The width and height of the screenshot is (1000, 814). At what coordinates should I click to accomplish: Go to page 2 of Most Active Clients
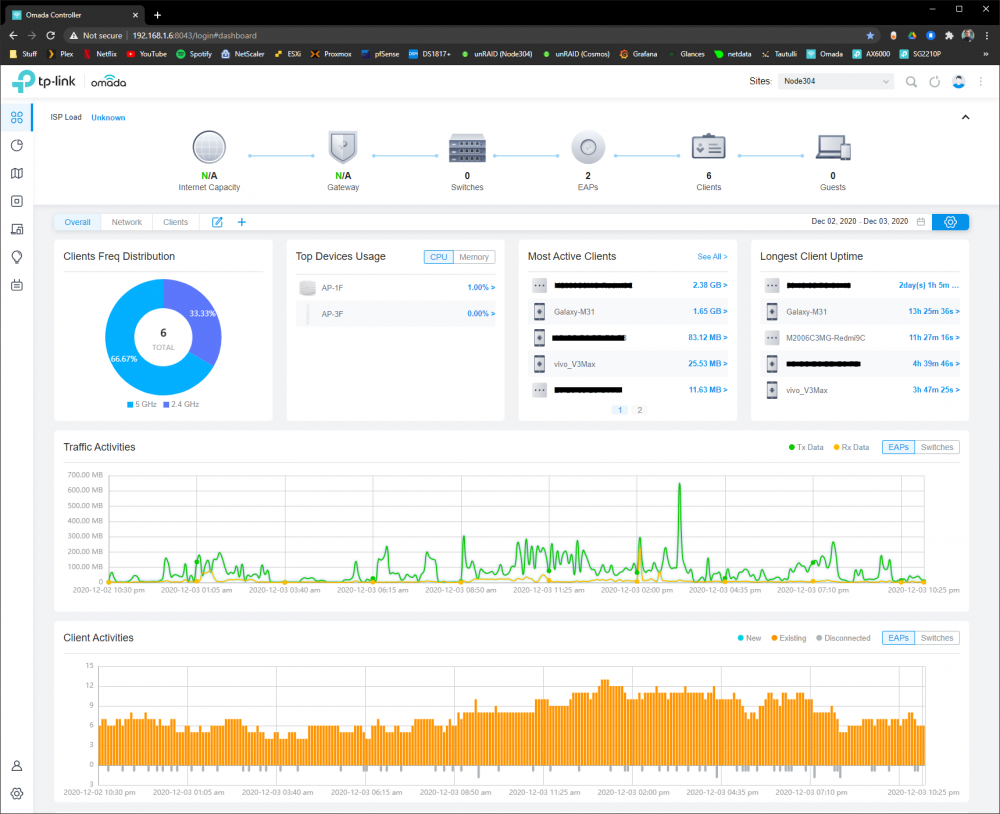[640, 410]
